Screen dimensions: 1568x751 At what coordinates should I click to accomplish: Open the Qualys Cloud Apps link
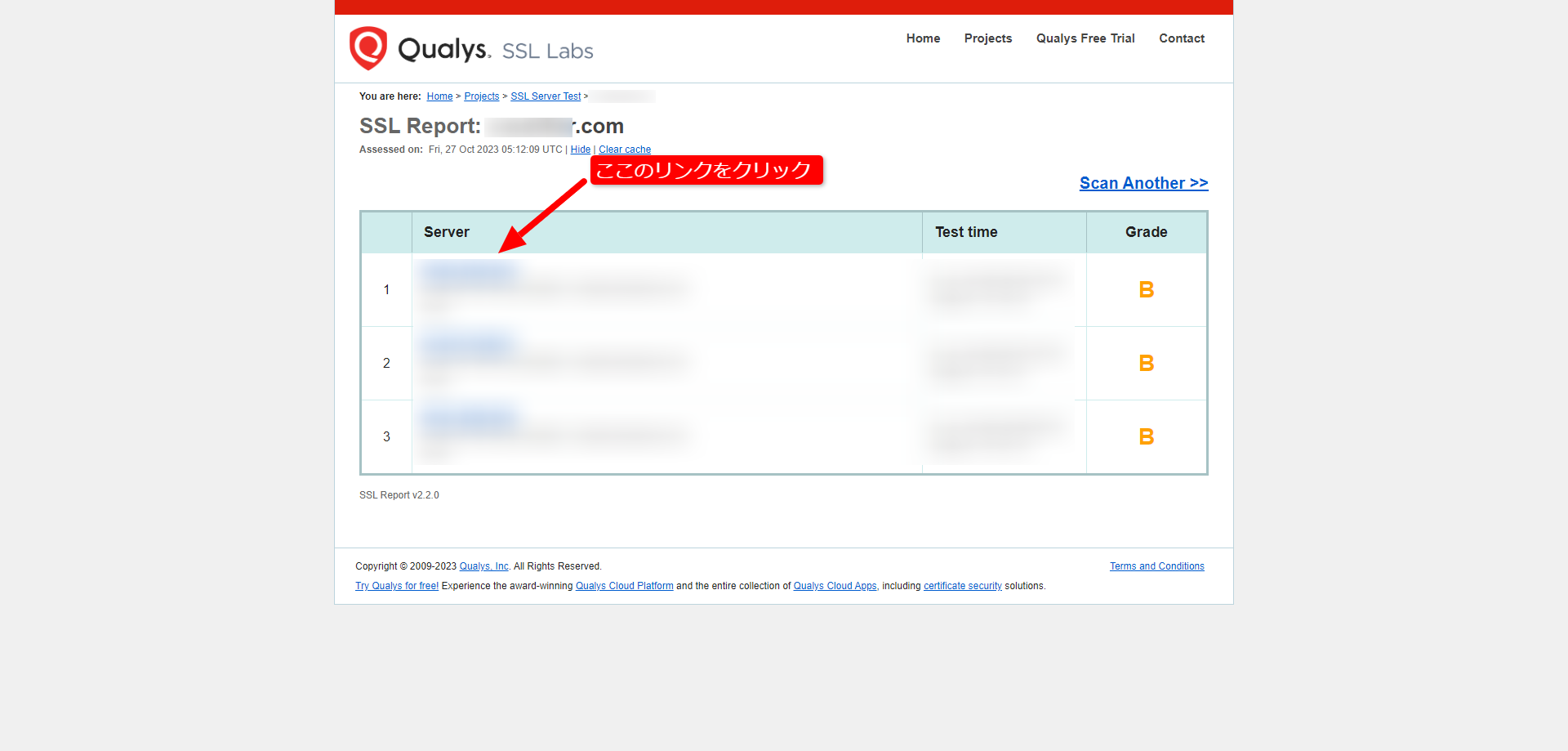[x=835, y=586]
